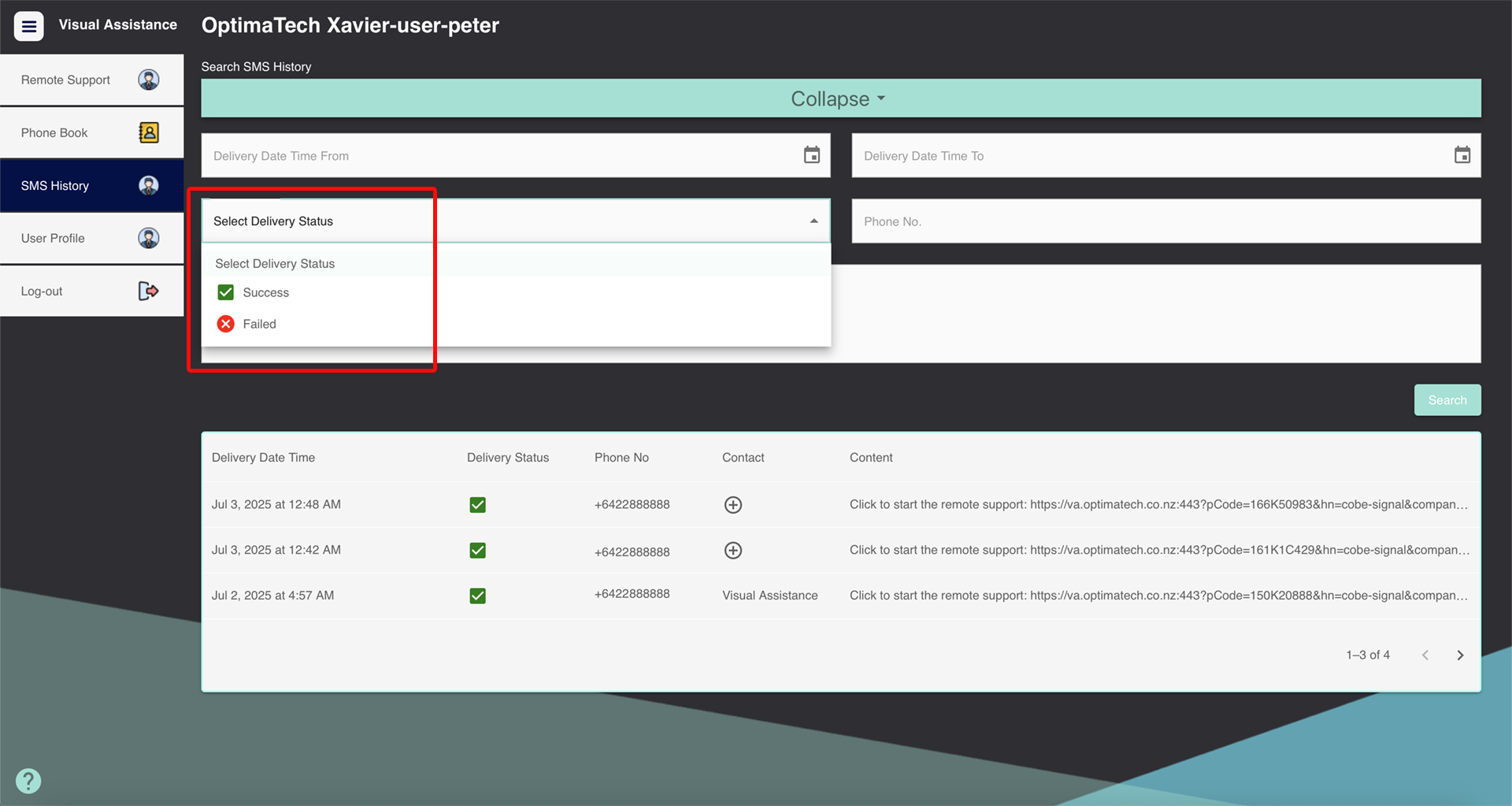The width and height of the screenshot is (1512, 806).
Task: Click the Content column header
Action: point(871,457)
